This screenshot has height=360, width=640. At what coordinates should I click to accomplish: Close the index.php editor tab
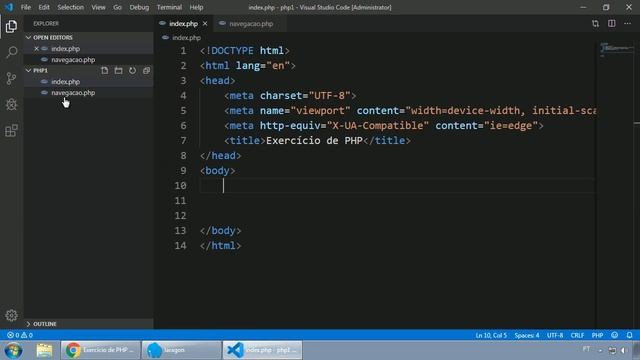205,24
